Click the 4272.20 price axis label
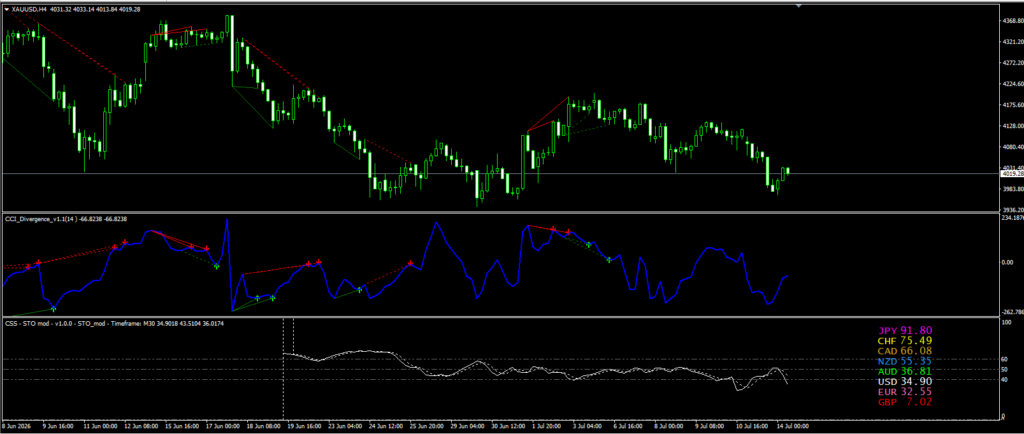The image size is (1024, 434). (x=1012, y=63)
